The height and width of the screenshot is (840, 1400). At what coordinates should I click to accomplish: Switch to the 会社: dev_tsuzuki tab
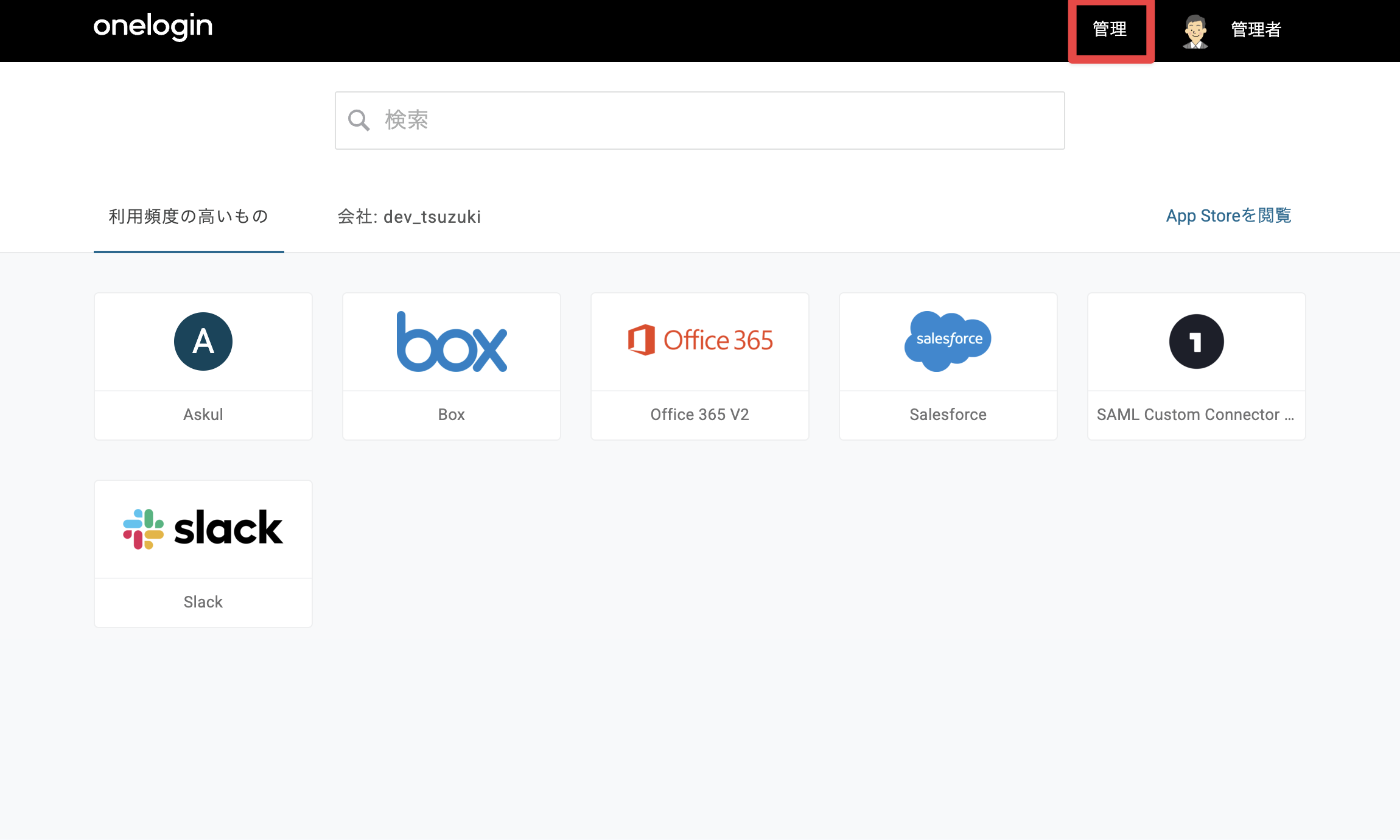click(409, 217)
